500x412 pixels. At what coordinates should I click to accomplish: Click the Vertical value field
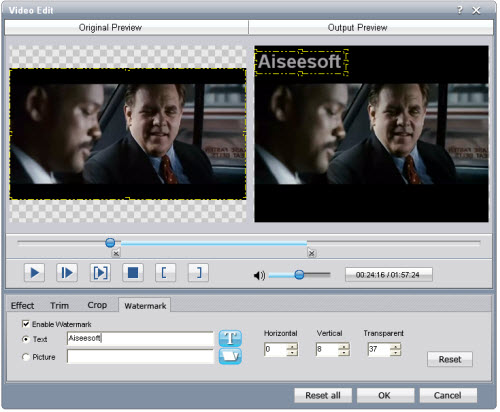pyautogui.click(x=327, y=349)
